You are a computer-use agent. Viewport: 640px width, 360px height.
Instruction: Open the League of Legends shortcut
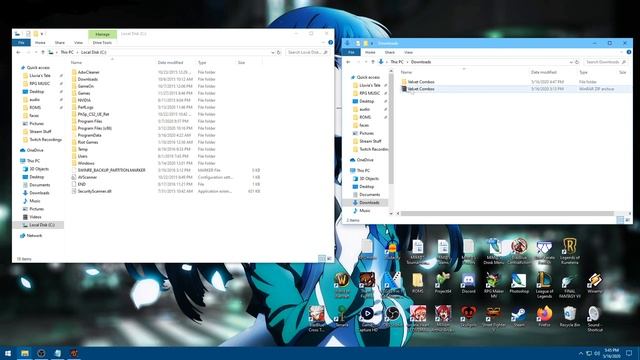(x=544, y=285)
